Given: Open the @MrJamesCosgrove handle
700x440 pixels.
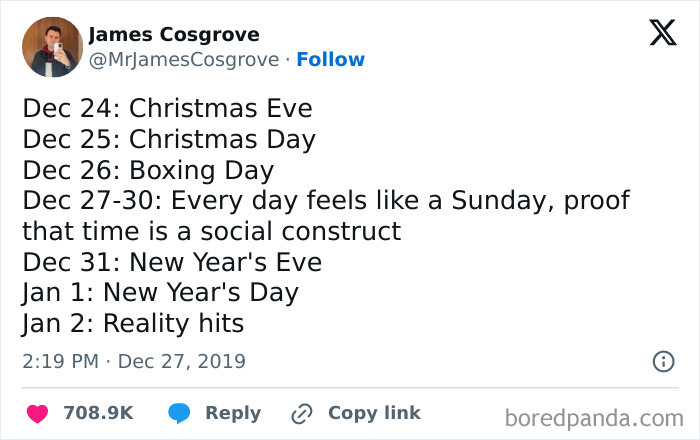Looking at the screenshot, I should point(184,60).
